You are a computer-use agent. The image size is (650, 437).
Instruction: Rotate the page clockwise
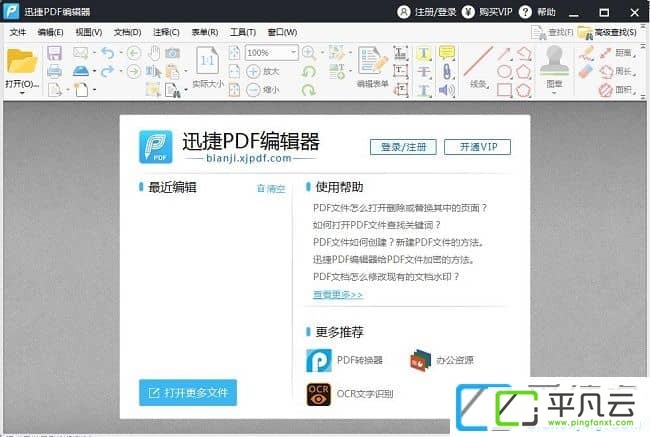point(308,90)
